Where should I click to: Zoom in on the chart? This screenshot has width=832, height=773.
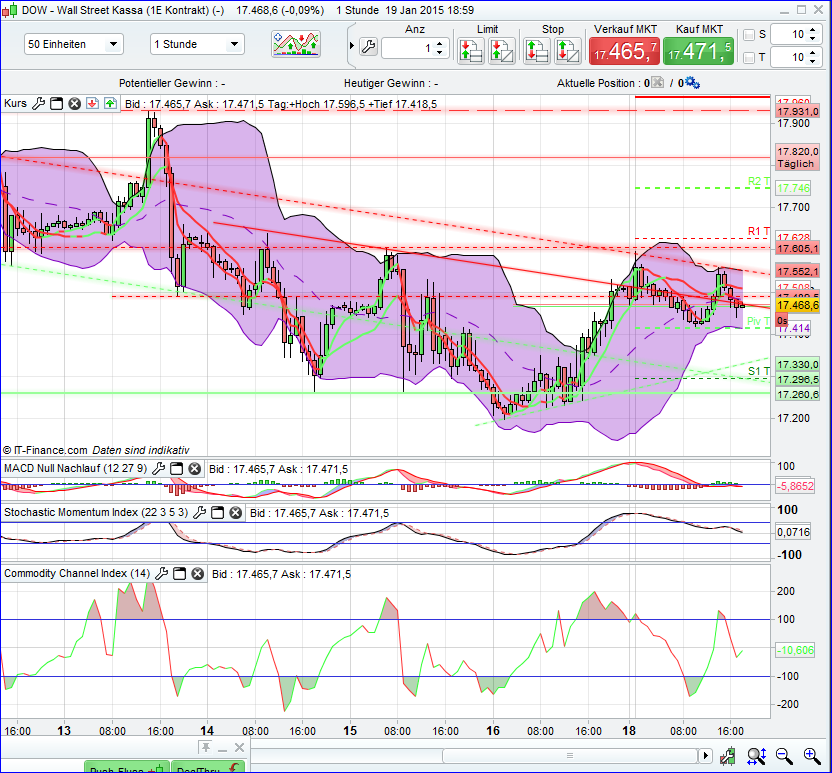(x=810, y=757)
